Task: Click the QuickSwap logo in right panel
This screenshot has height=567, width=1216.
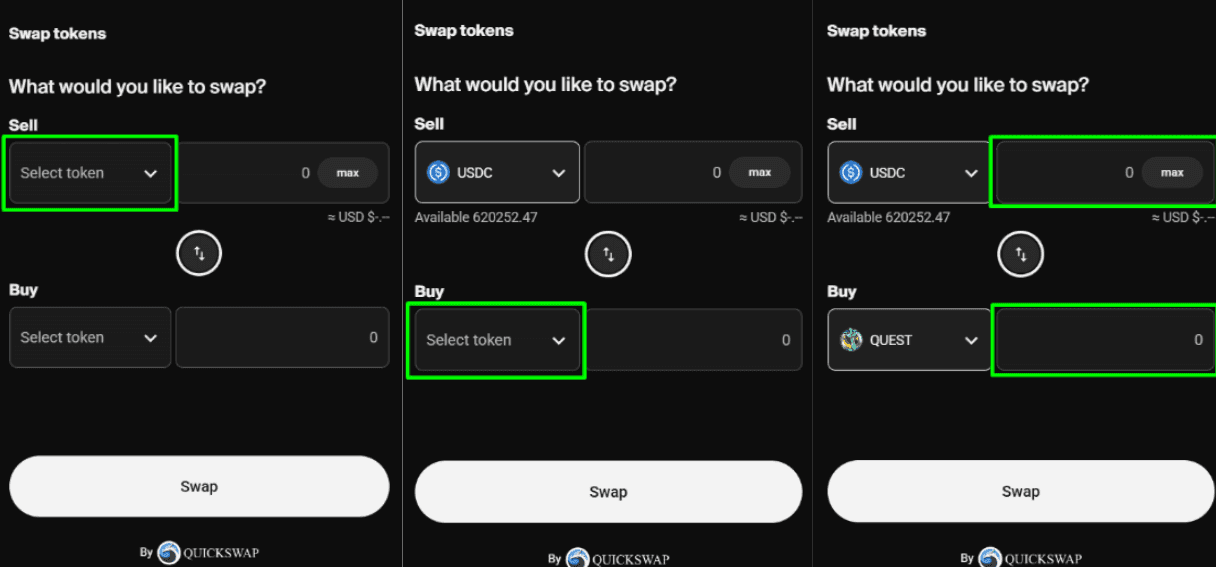Action: pyautogui.click(x=990, y=559)
